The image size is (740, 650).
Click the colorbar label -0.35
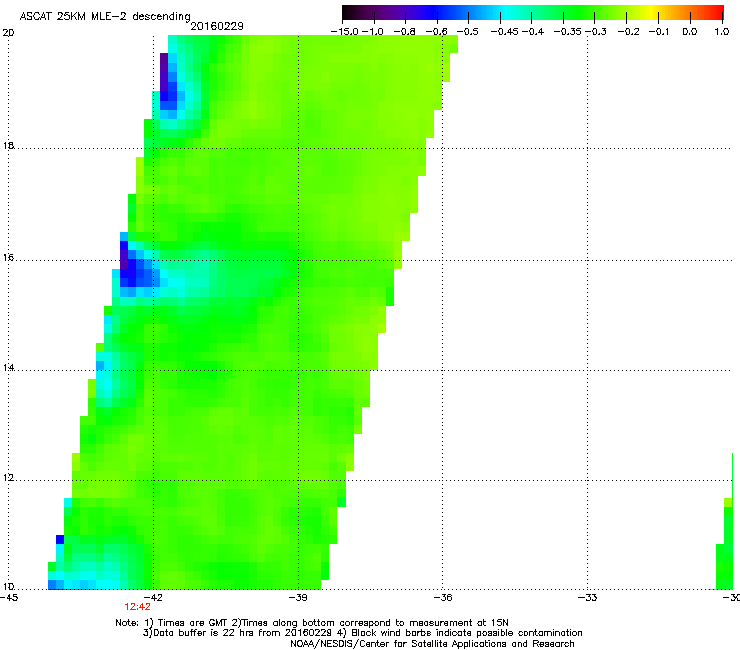(567, 32)
